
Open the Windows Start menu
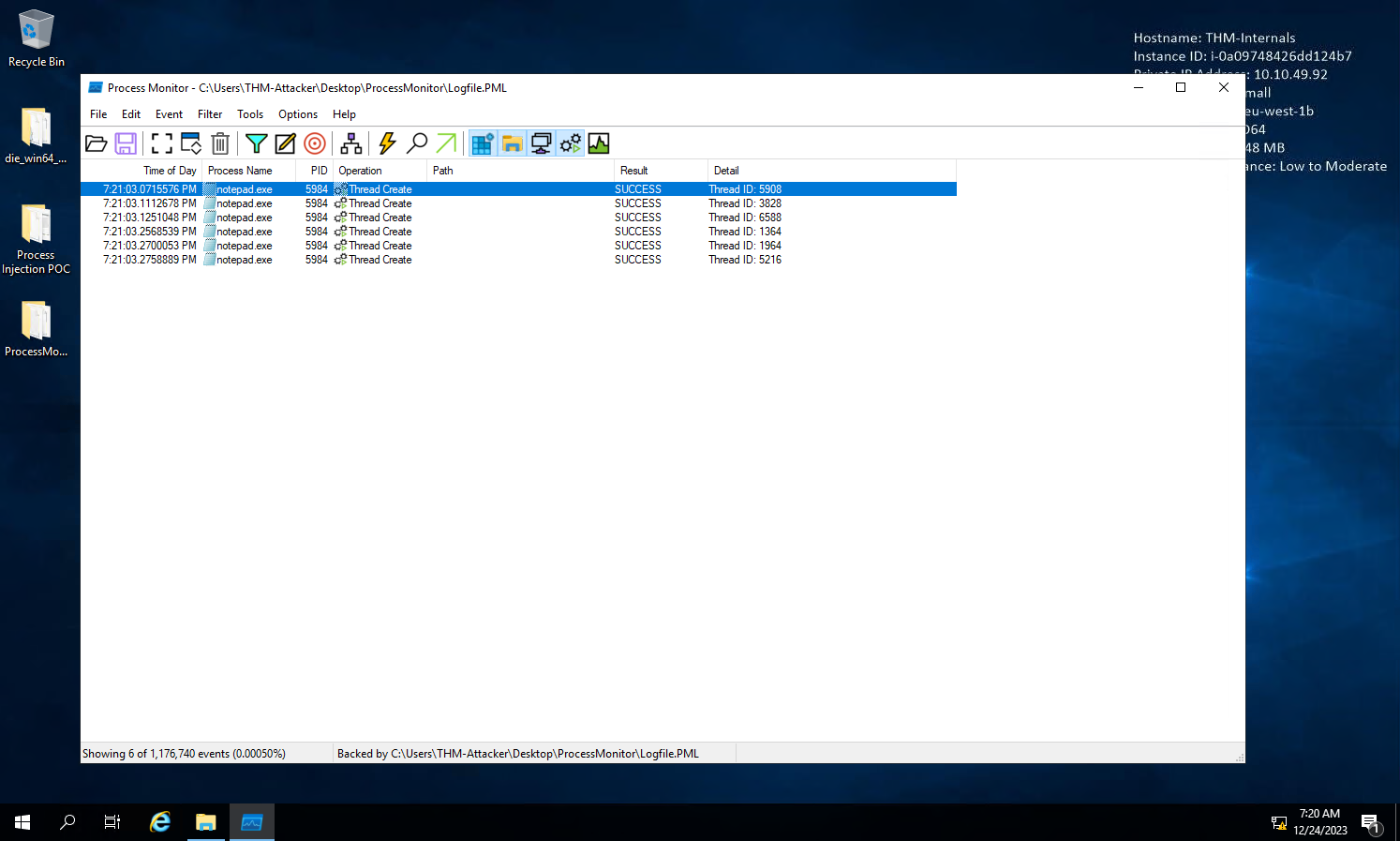[22, 822]
